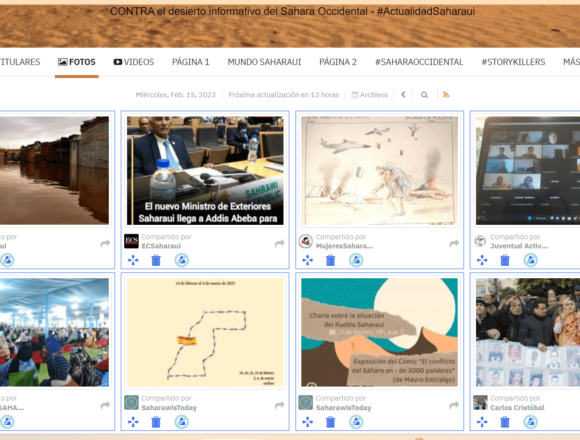
Task: Click SaharawisToday under the Charla poster
Action: [343, 407]
